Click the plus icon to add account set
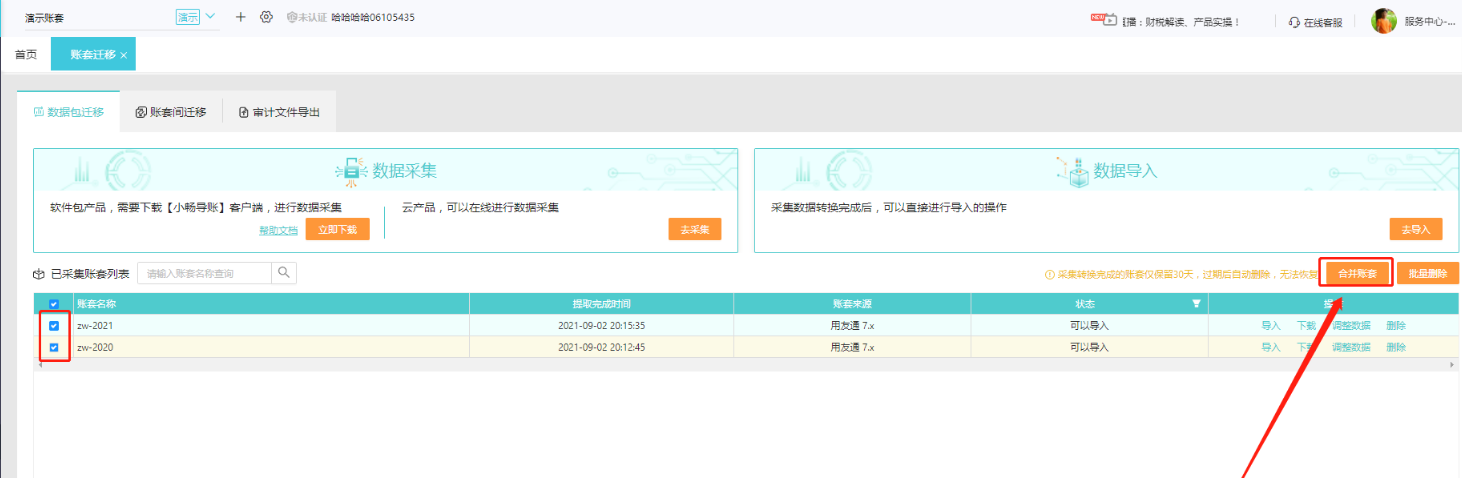1462x478 pixels. [240, 17]
